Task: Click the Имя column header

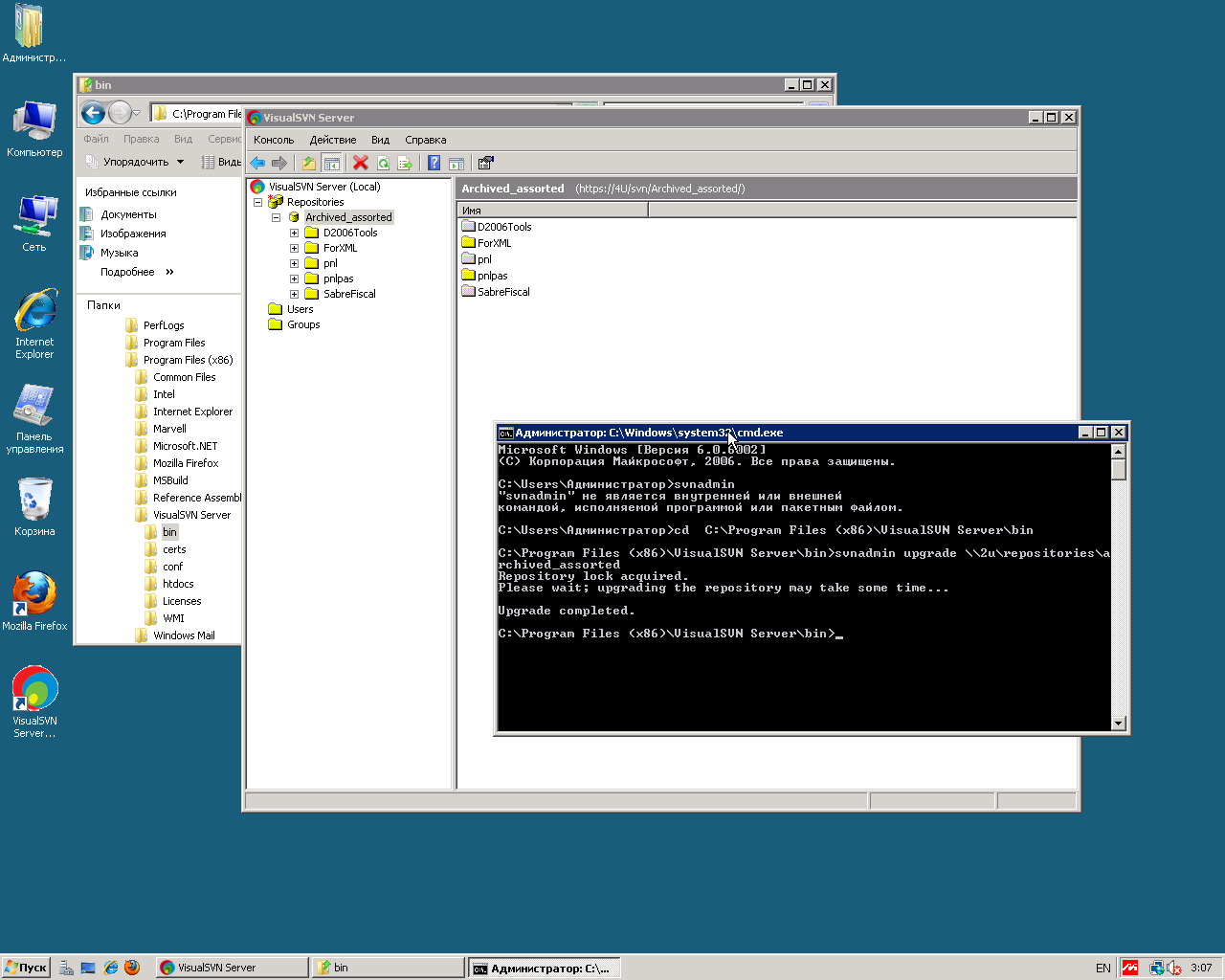Action: coord(553,210)
